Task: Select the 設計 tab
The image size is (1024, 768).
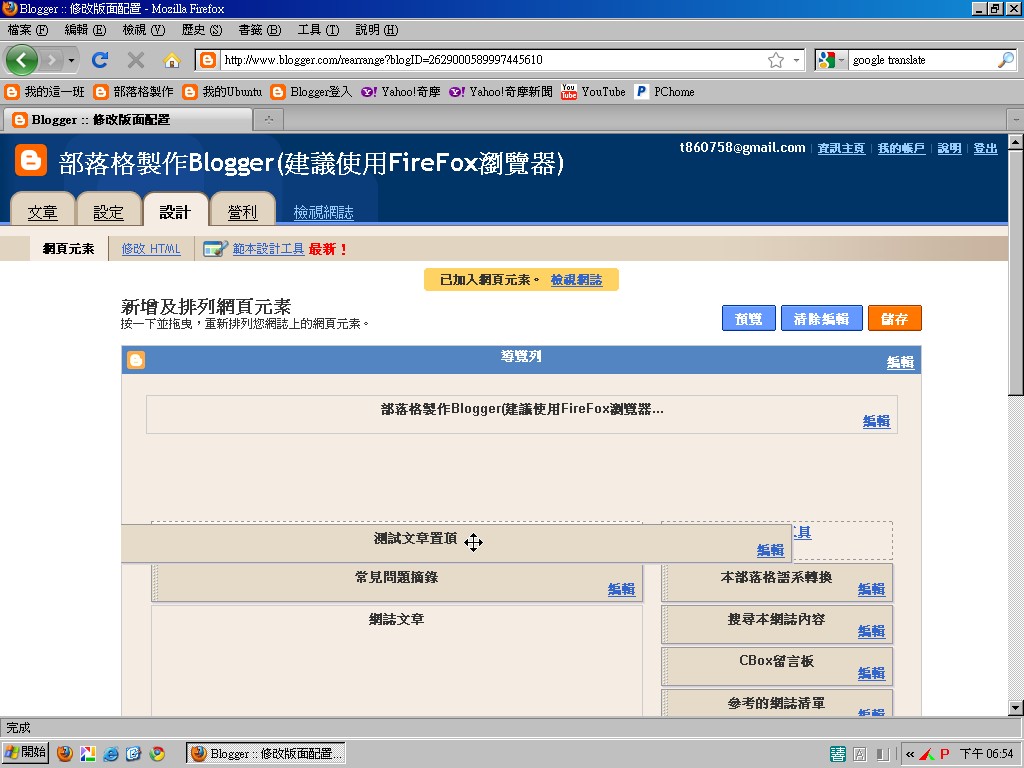Action: [x=175, y=210]
